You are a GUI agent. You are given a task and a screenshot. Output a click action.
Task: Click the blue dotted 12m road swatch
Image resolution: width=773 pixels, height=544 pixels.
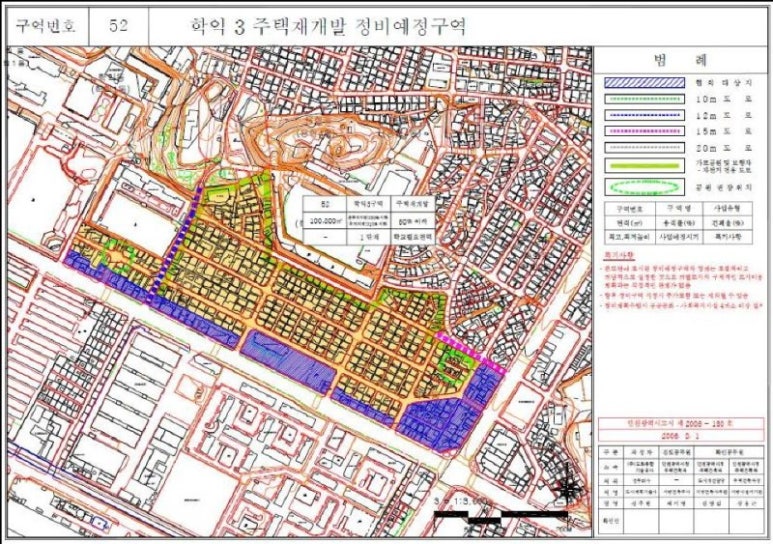point(644,115)
